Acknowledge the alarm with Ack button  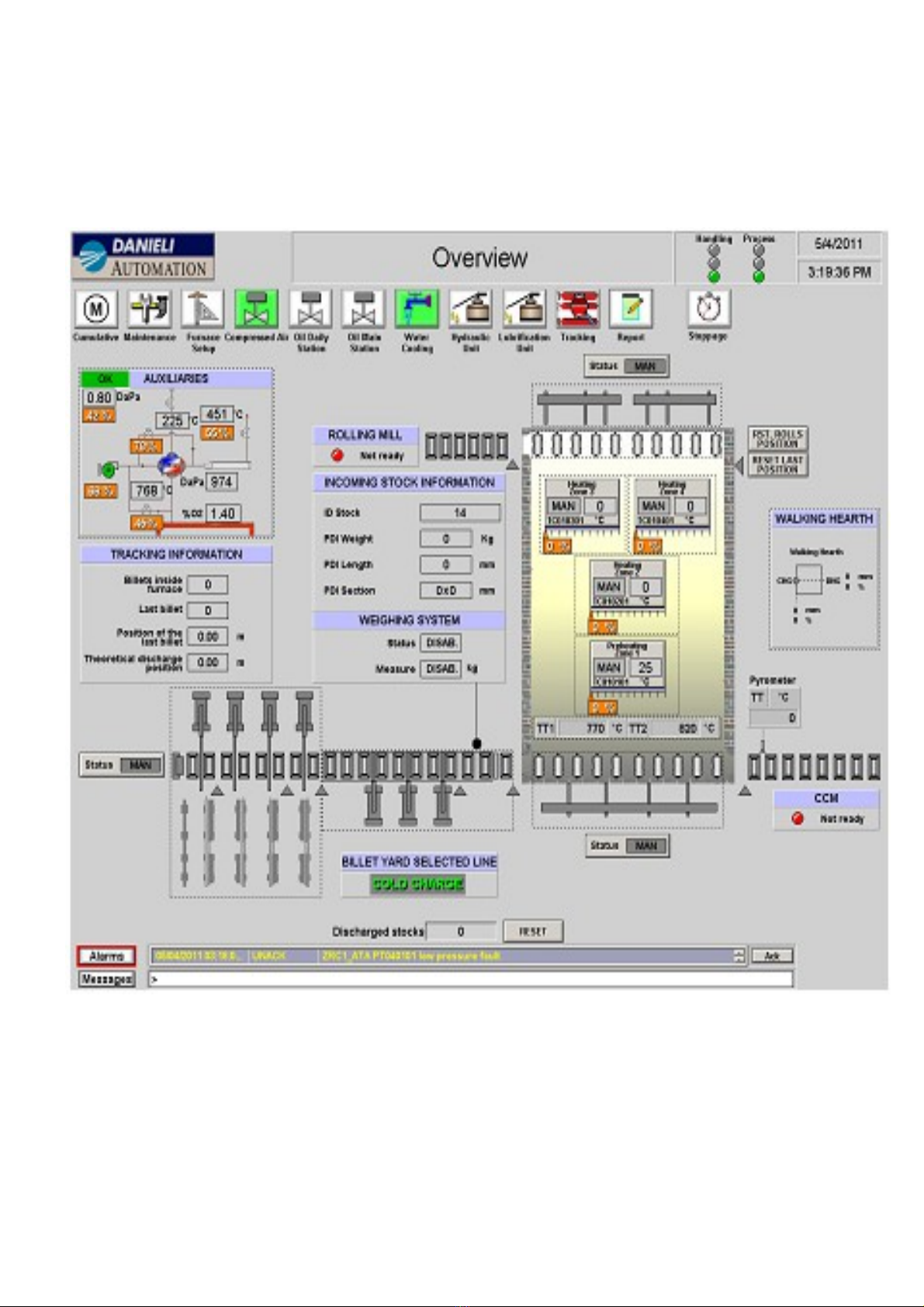[x=772, y=956]
